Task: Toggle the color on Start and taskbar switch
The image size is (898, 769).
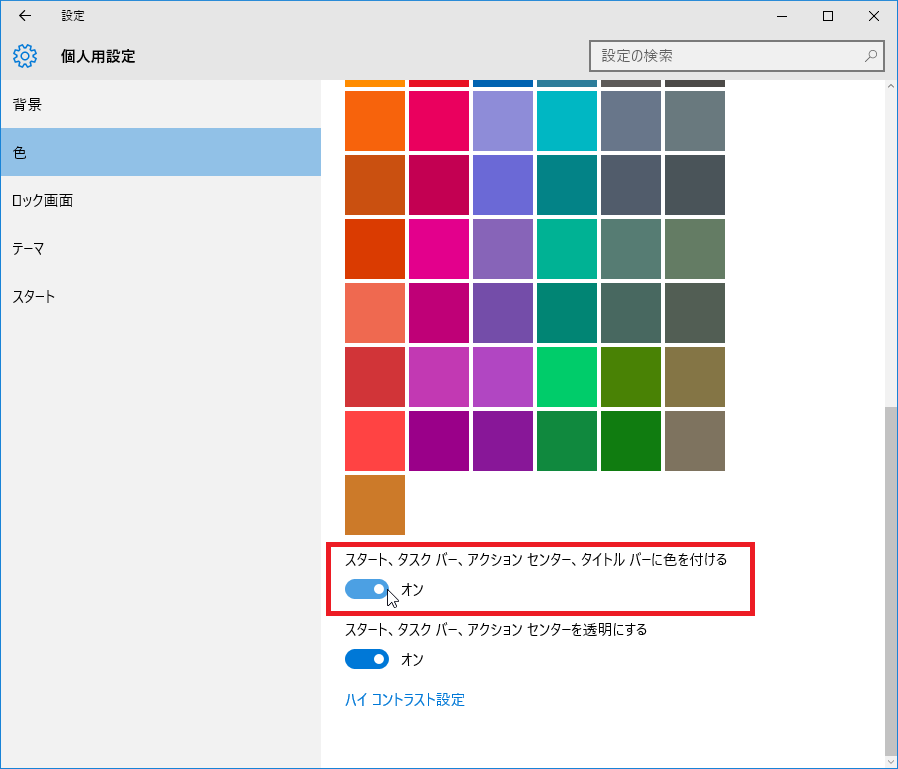Action: 367,589
